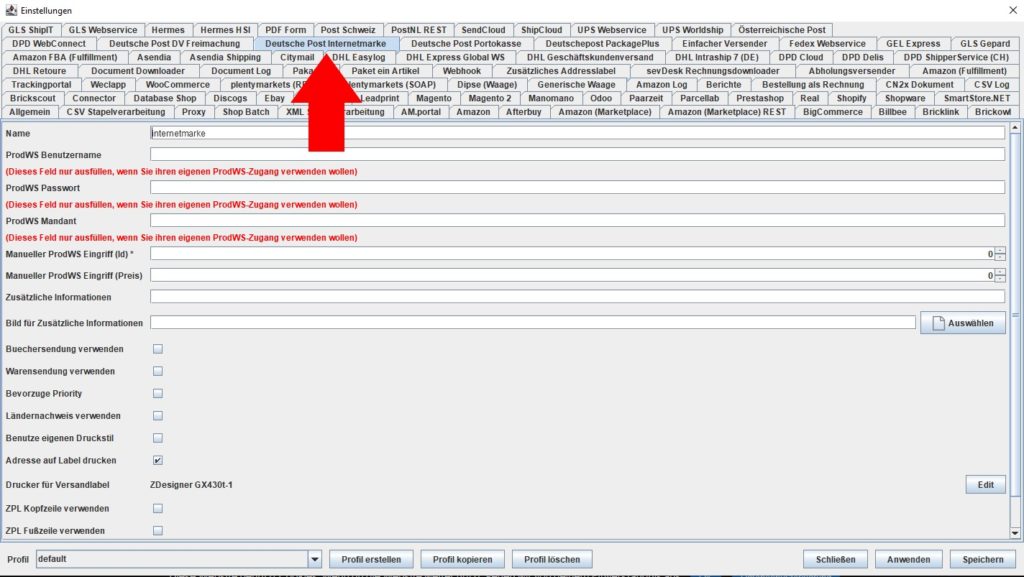Select the Proxy tab

(x=193, y=112)
